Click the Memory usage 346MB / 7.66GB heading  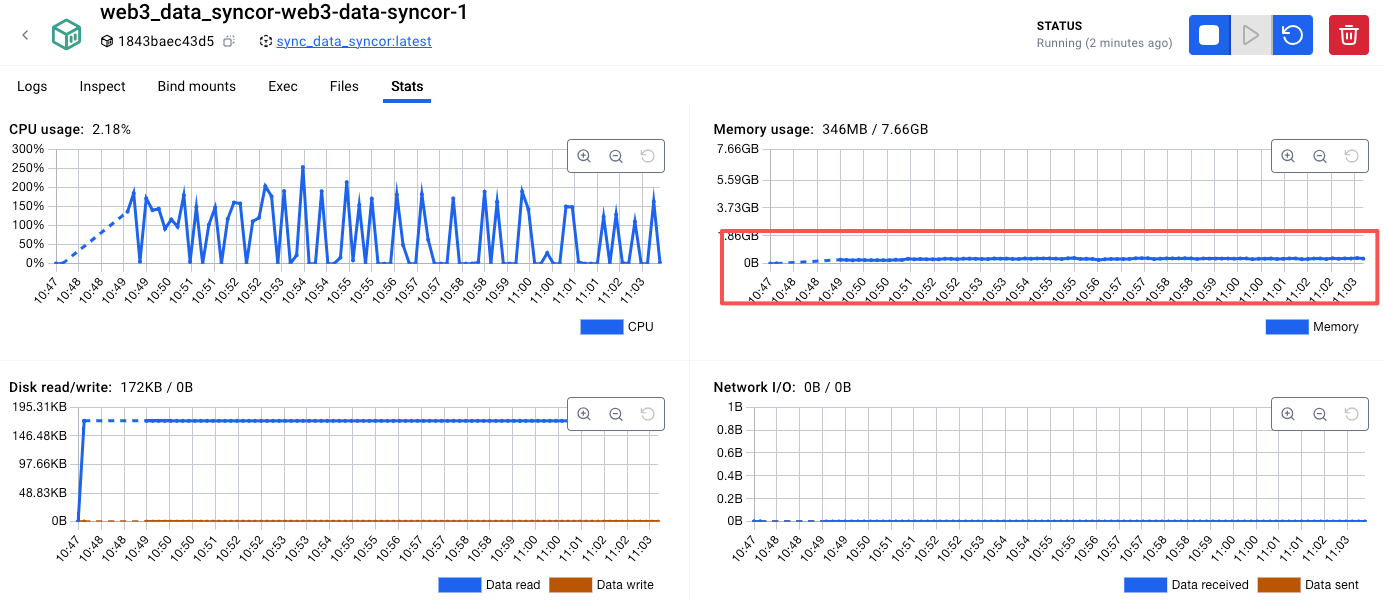coord(821,129)
